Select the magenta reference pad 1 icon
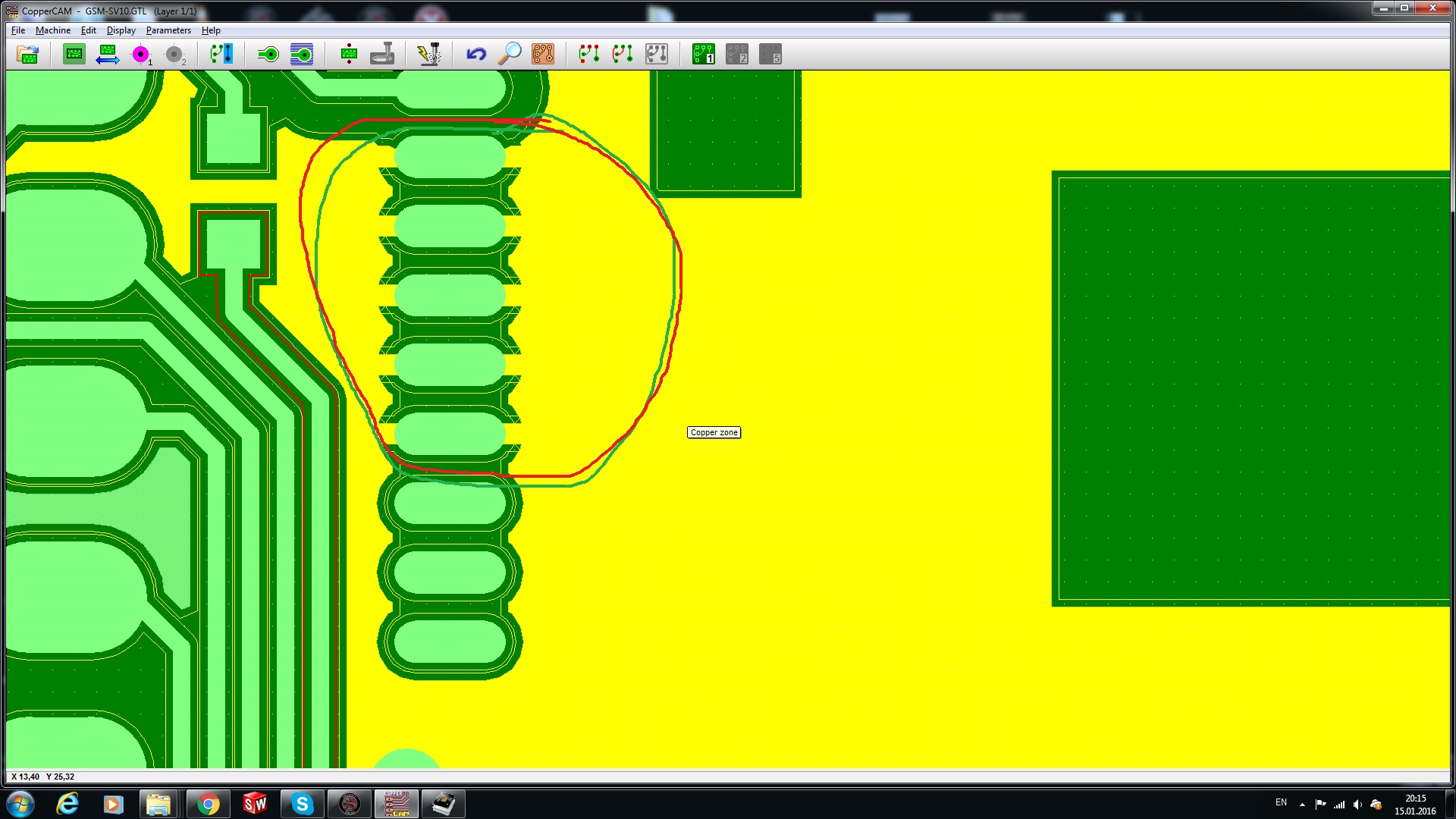This screenshot has height=819, width=1456. (141, 55)
